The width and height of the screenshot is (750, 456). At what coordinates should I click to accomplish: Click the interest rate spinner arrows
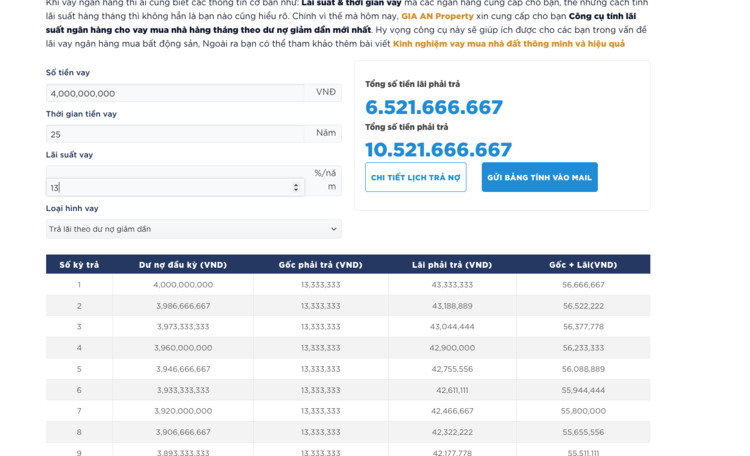296,188
